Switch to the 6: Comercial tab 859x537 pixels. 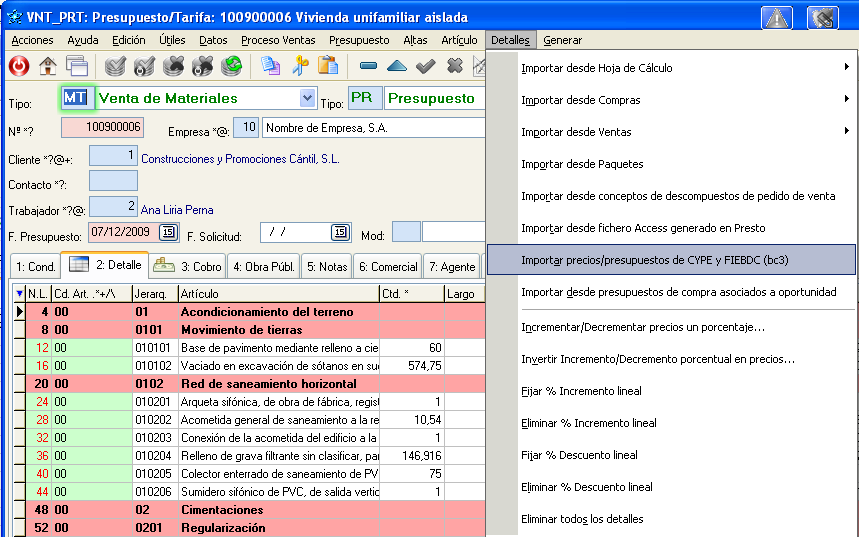388,266
